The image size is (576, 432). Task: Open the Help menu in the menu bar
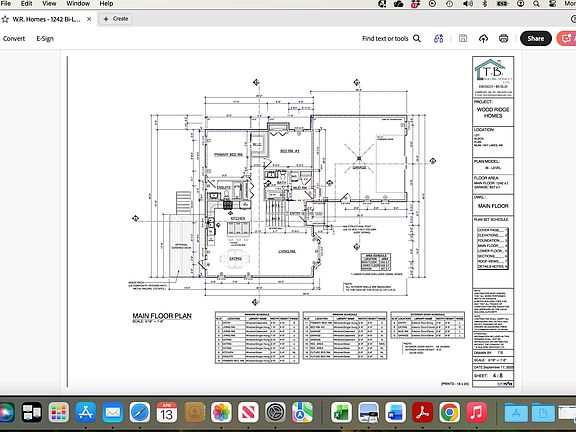(x=106, y=3)
